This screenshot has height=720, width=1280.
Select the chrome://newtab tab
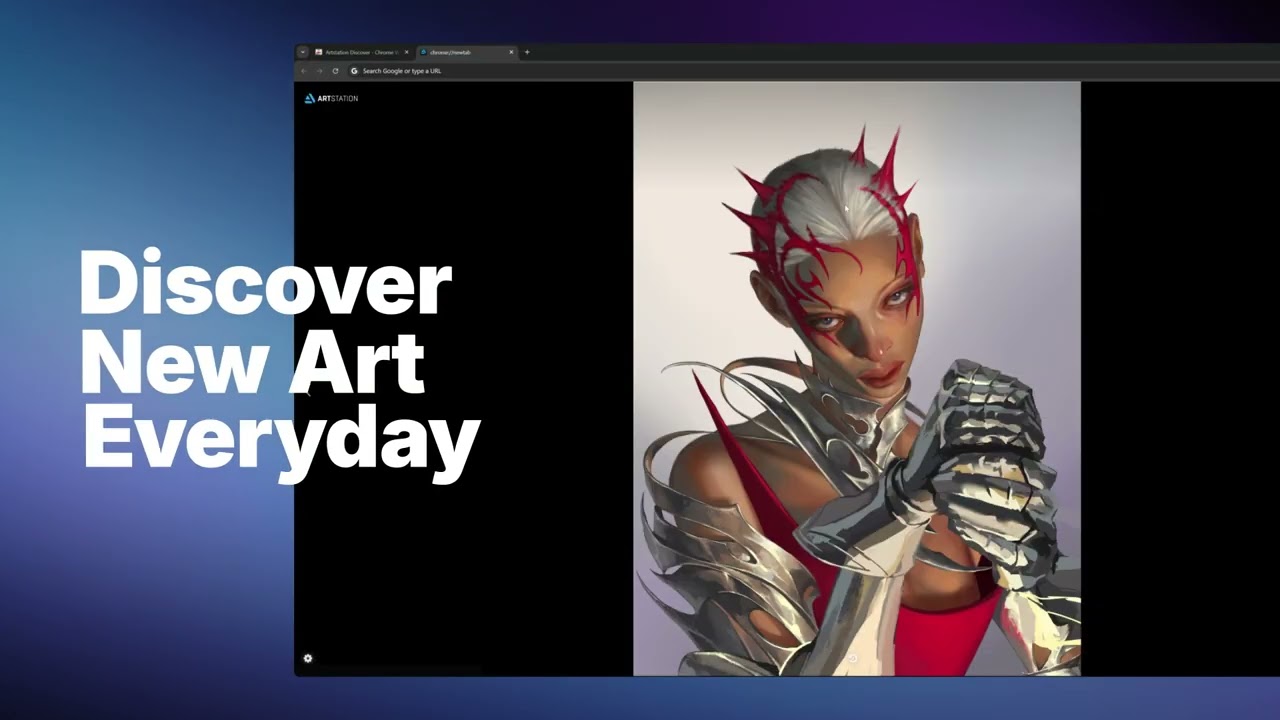[467, 52]
